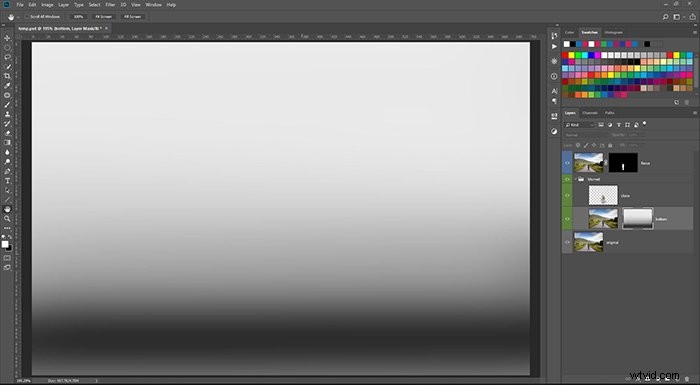Screen dimensions: 700x385
Task: Select the clone layer thumbnail
Action: tap(603, 196)
